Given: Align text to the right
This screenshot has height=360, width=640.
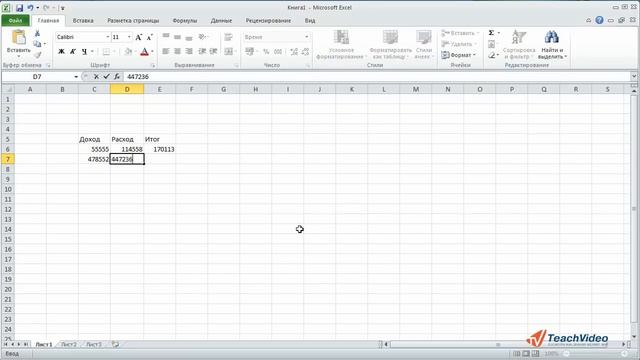Looking at the screenshot, I should click(189, 51).
